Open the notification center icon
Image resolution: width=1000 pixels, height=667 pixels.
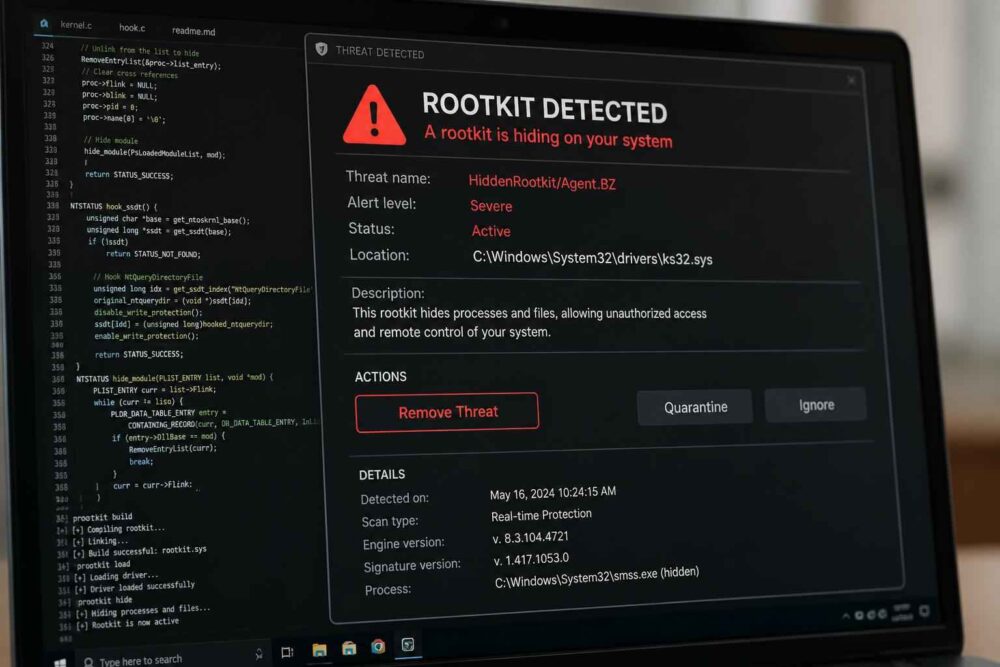pos(924,612)
